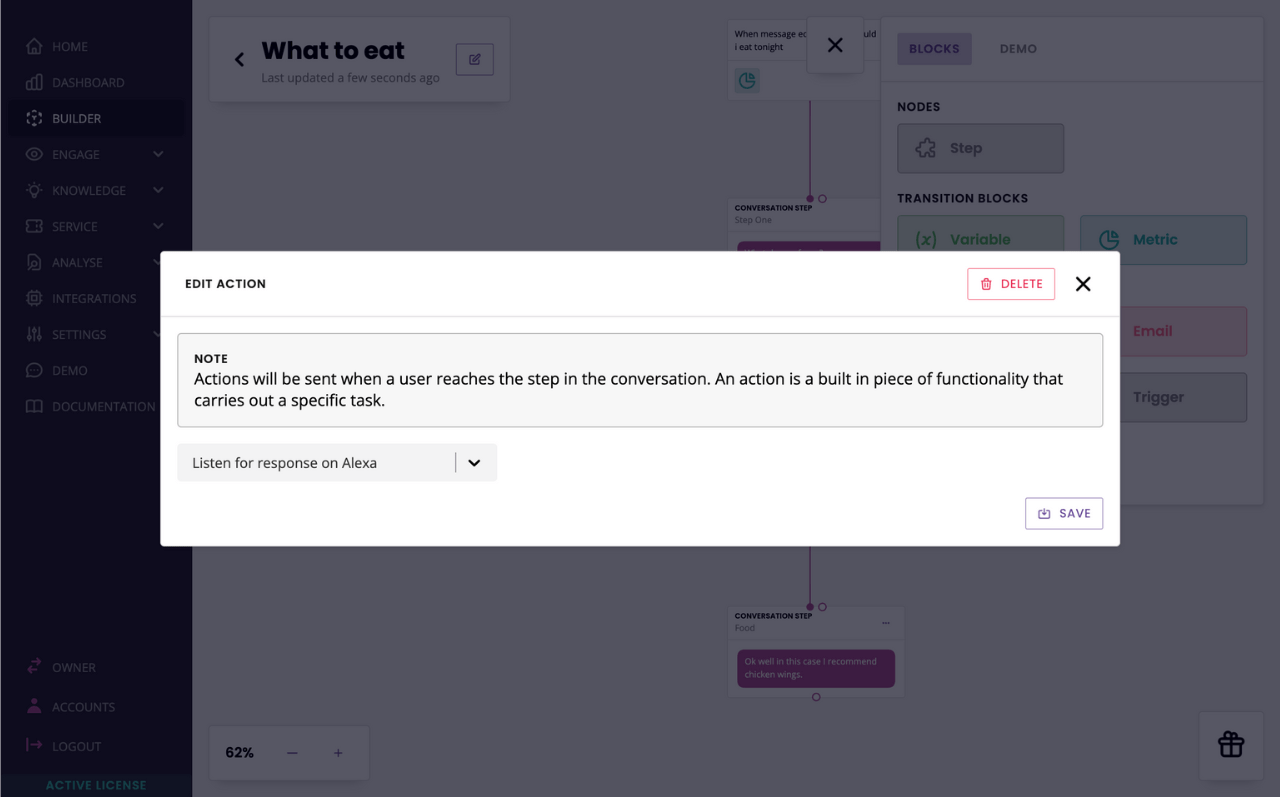Delete the current action

(1010, 284)
